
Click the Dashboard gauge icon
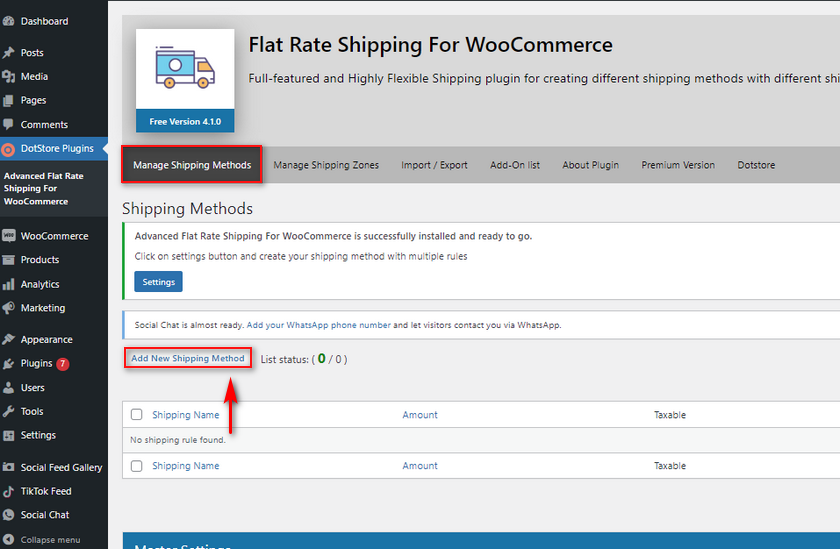tap(8, 21)
